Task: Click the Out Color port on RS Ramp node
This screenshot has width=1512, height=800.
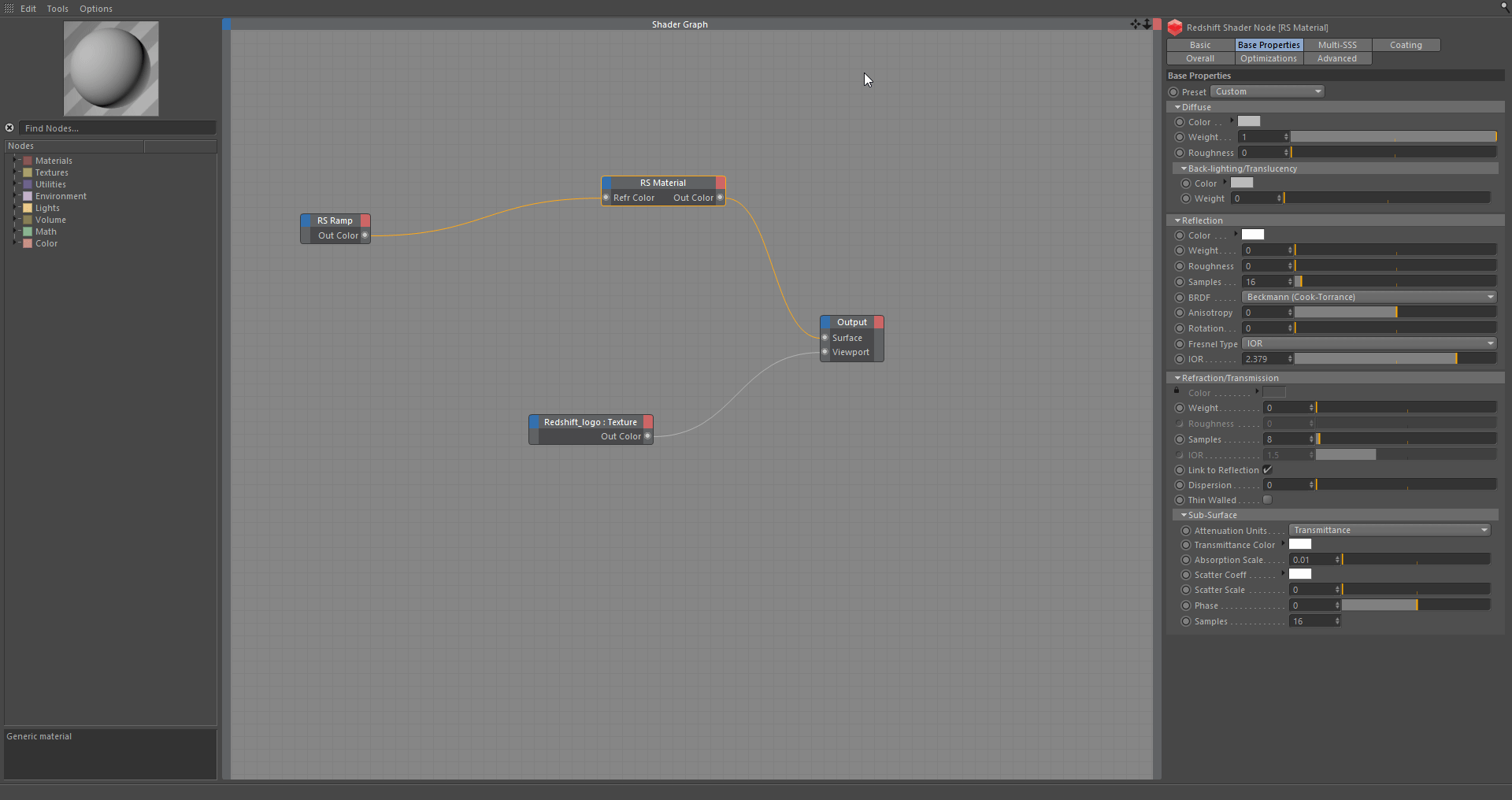Action: pyautogui.click(x=365, y=235)
